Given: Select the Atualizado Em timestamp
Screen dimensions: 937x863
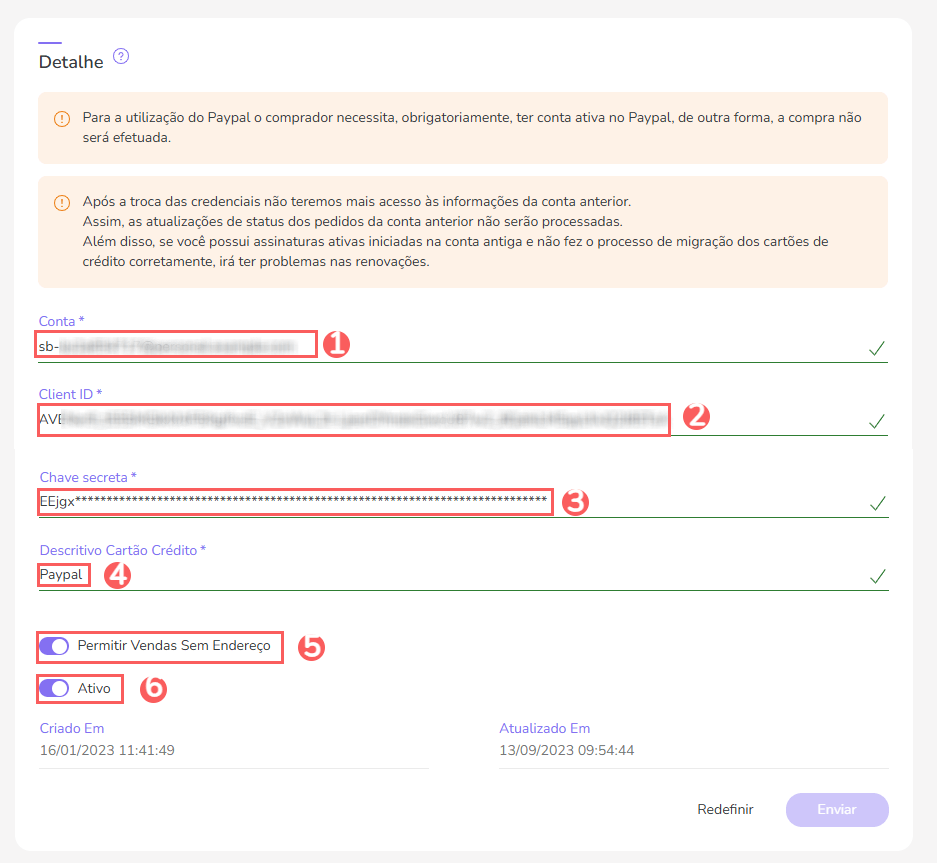Looking at the screenshot, I should point(565,749).
